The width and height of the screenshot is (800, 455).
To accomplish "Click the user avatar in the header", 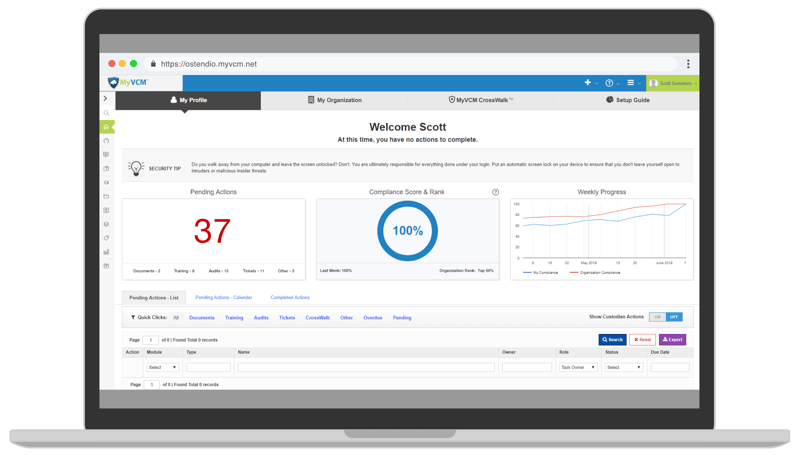I will [653, 83].
